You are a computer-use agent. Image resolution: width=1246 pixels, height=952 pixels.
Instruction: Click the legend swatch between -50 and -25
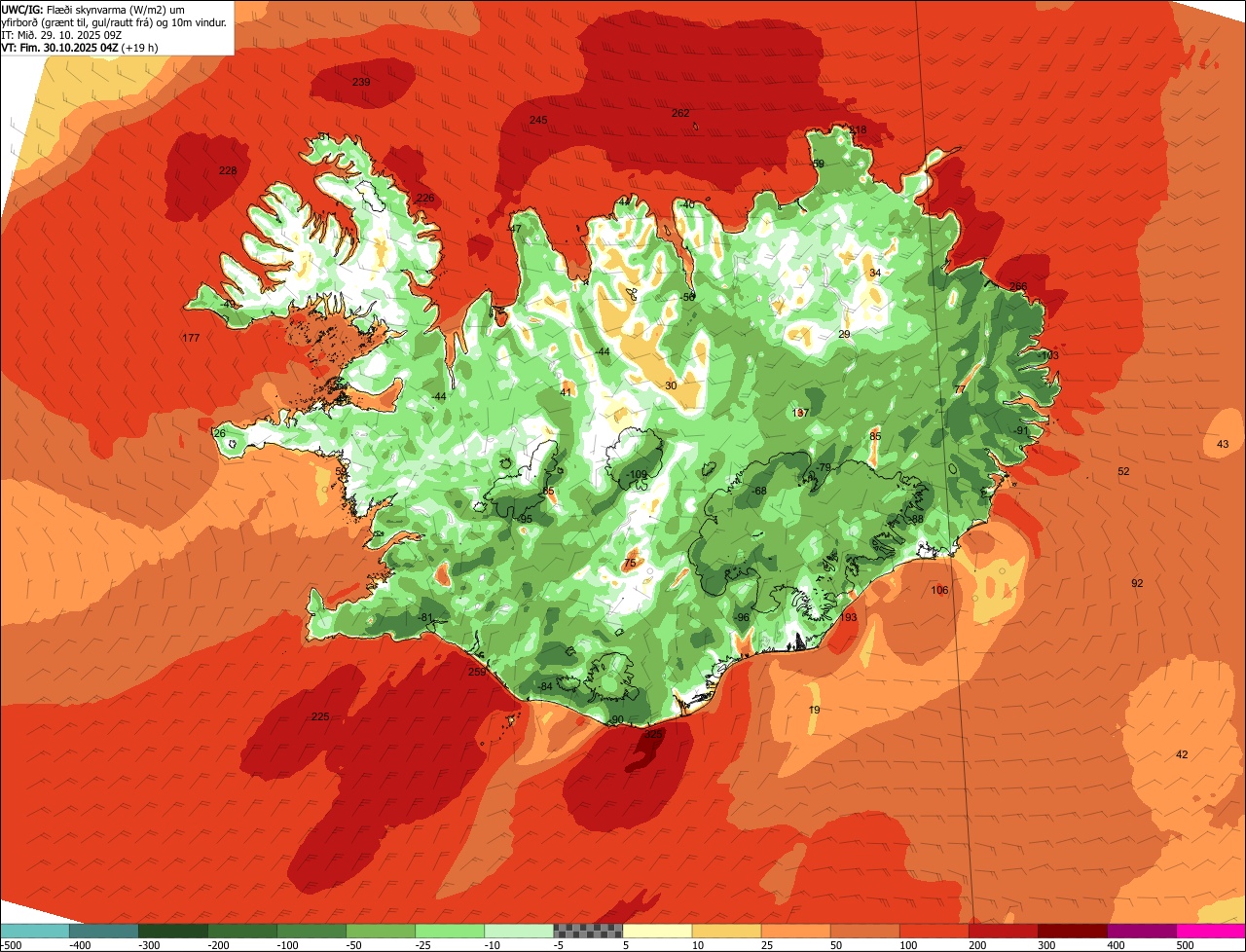point(381,931)
